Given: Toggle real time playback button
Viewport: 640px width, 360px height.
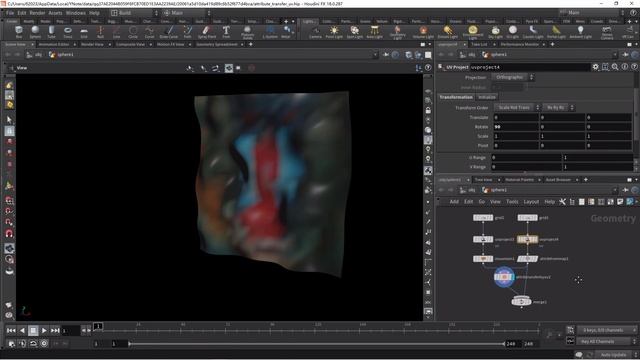Looking at the screenshot, I should pos(44,344).
